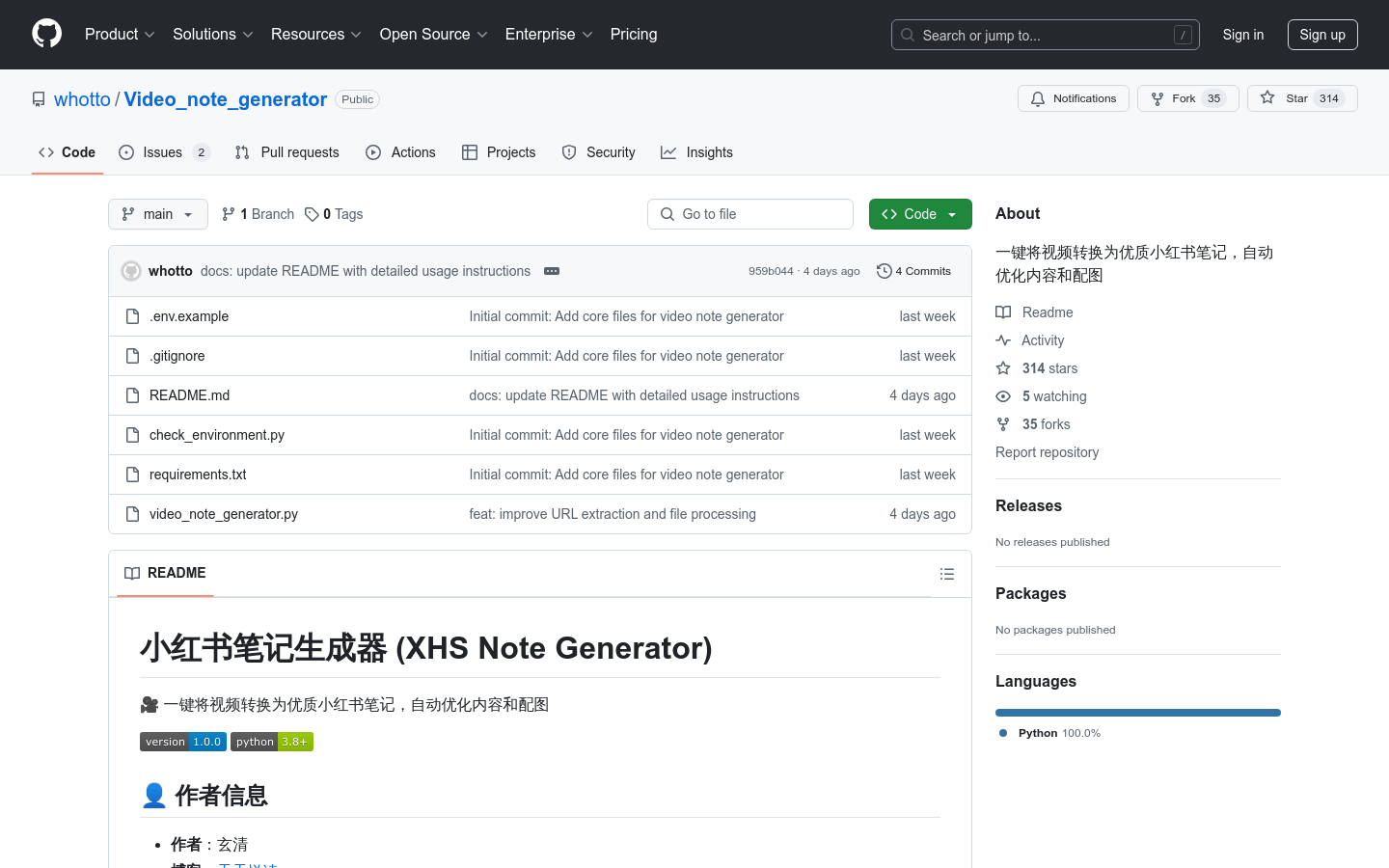Image resolution: width=1389 pixels, height=868 pixels.
Task: Open whotto owner profile link
Action: coord(82,99)
